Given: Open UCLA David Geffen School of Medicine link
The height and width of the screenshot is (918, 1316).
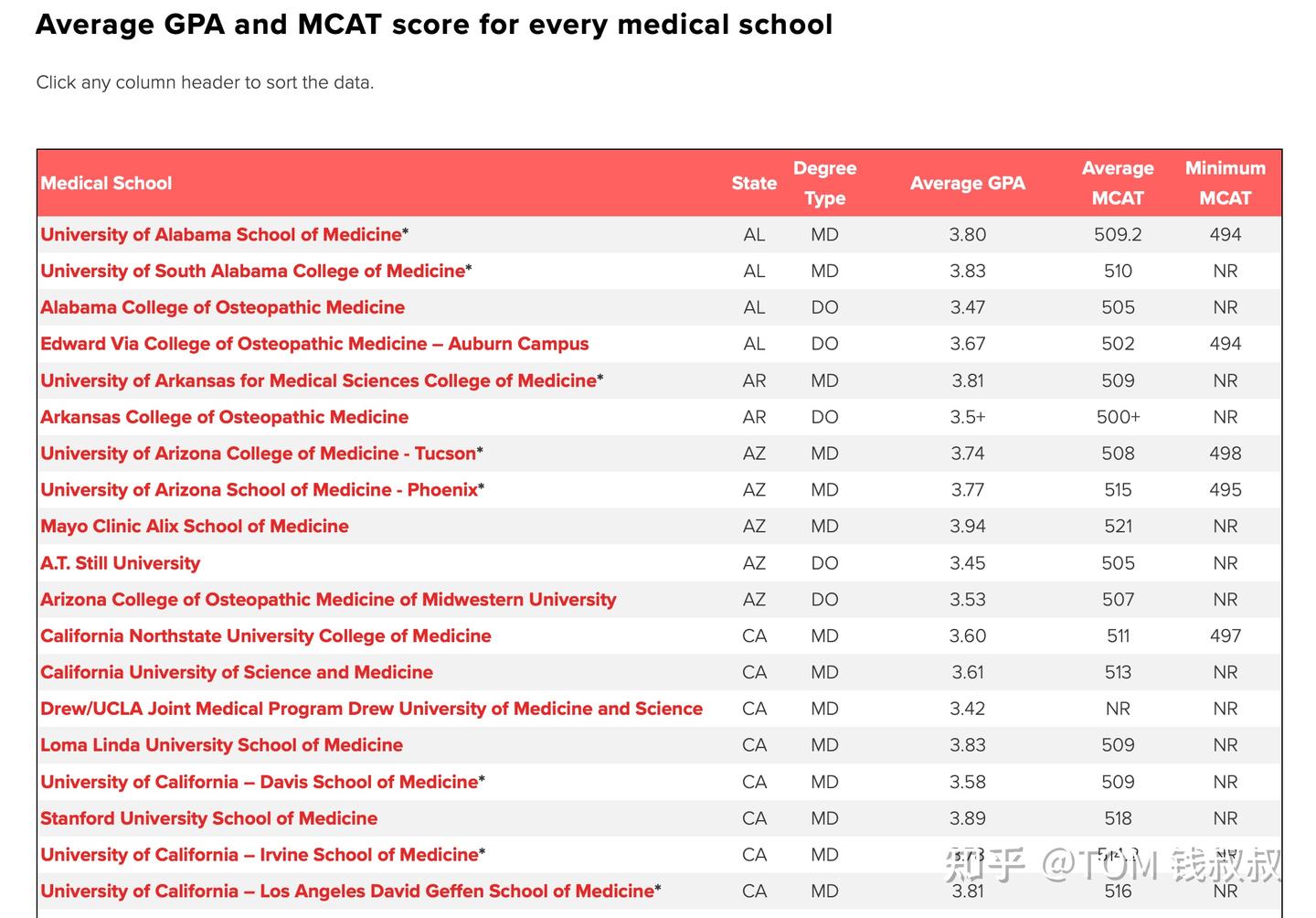Looking at the screenshot, I should (347, 891).
